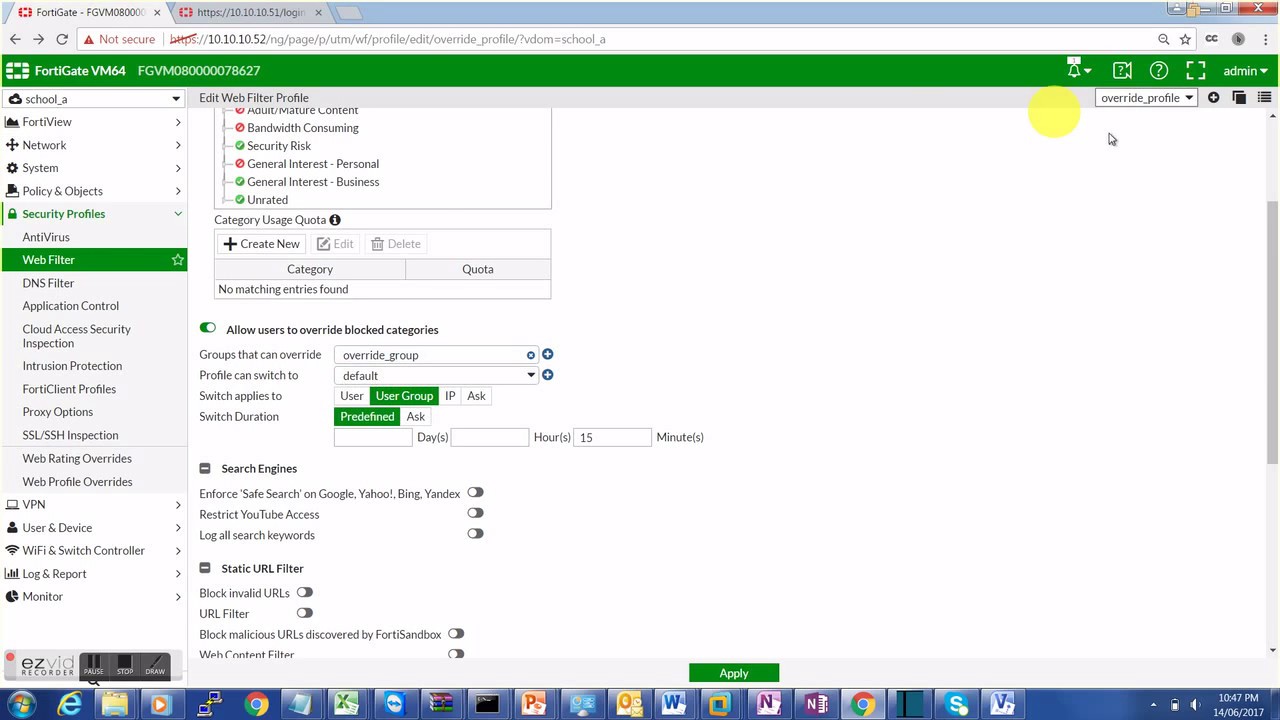1280x720 pixels.
Task: Click Create New quota button
Action: click(x=261, y=244)
